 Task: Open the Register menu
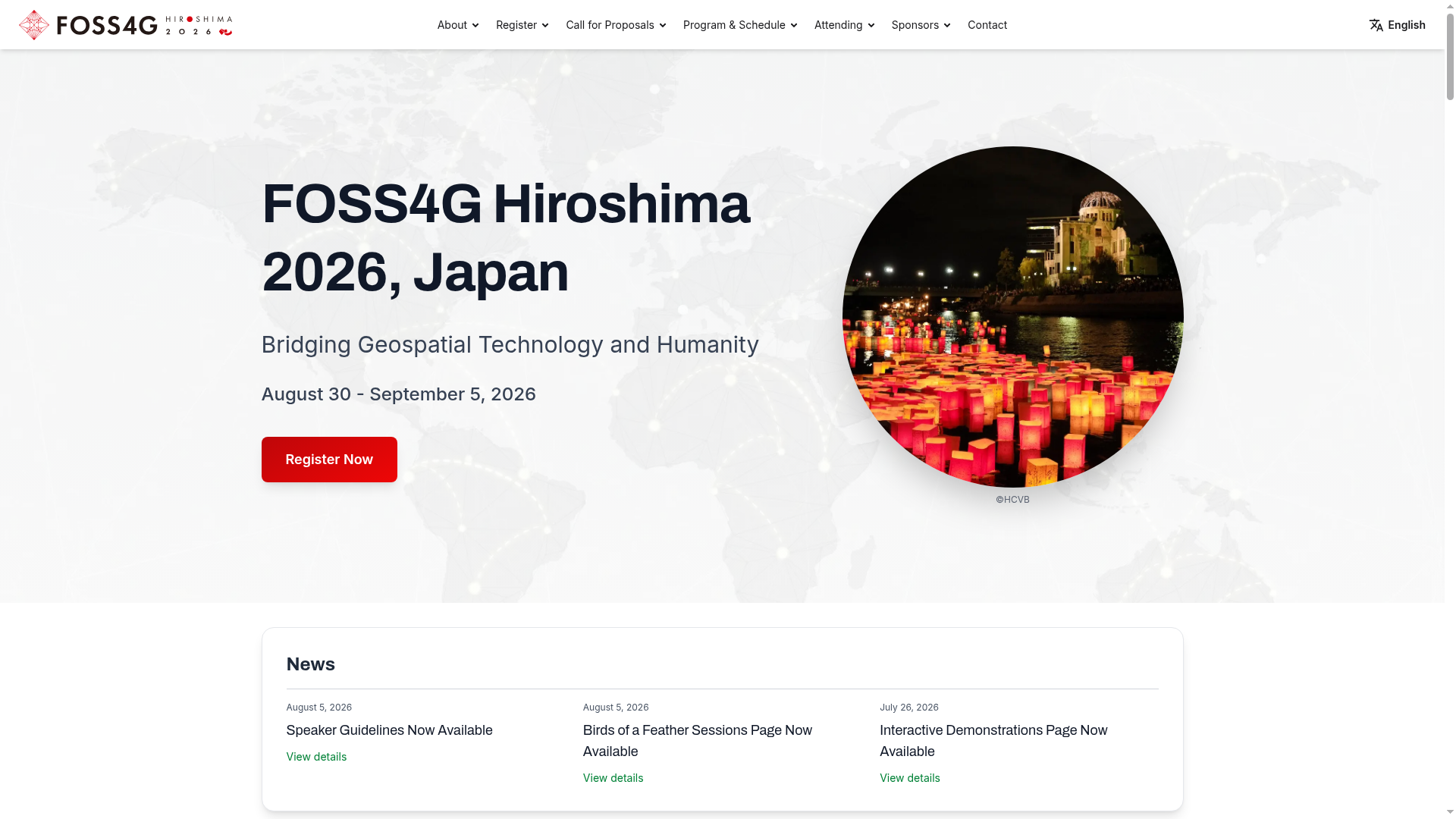(522, 25)
